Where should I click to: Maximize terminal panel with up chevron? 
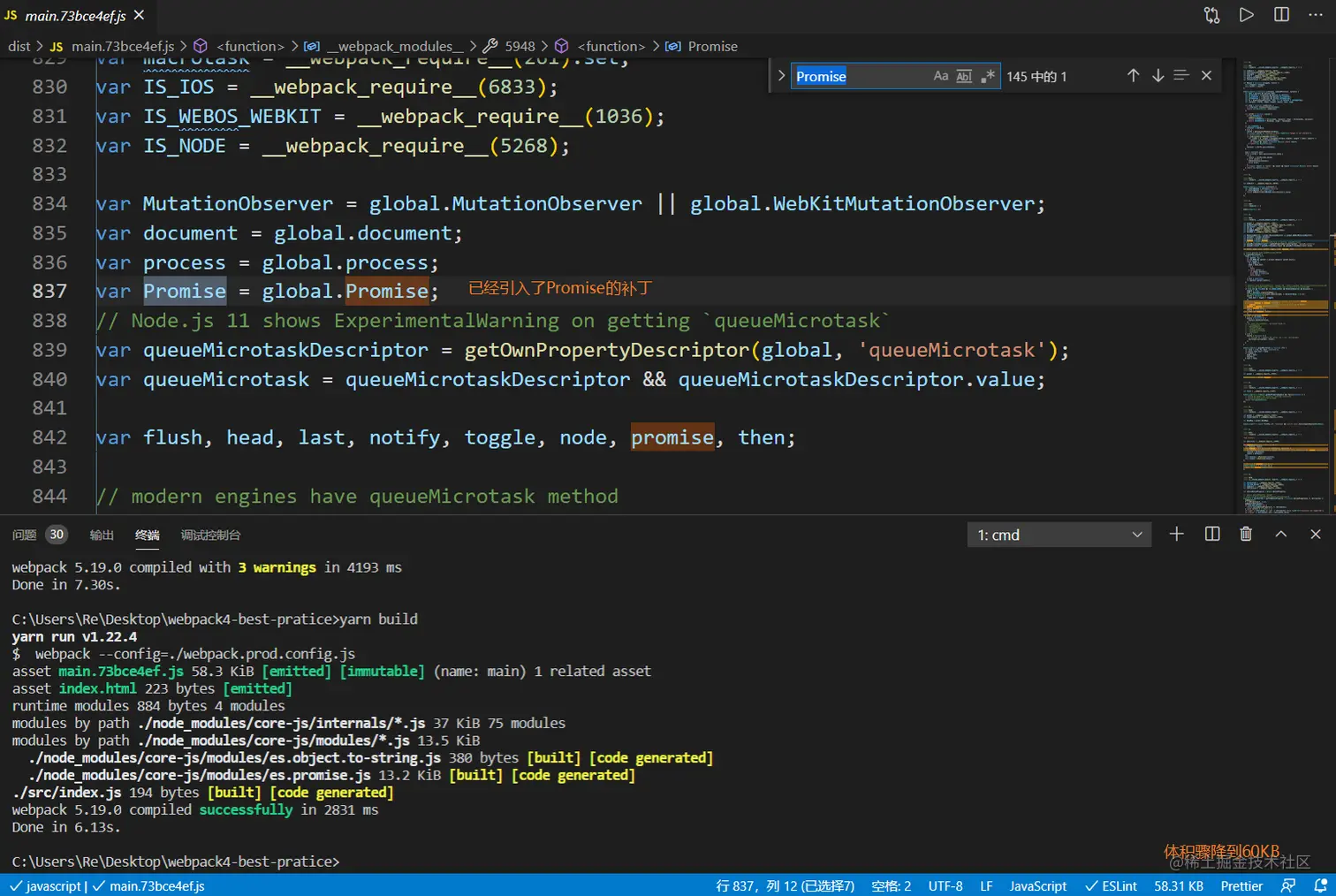1280,535
